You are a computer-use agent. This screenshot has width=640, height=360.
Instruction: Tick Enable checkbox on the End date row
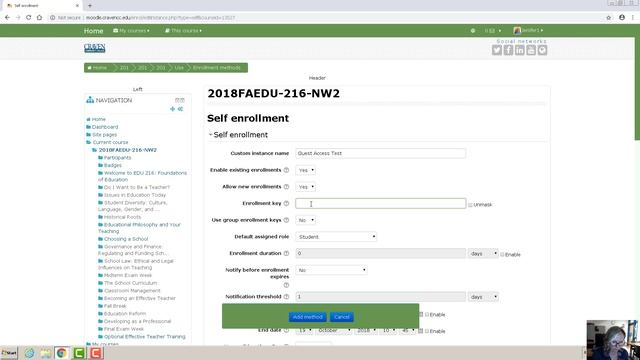tap(427, 331)
